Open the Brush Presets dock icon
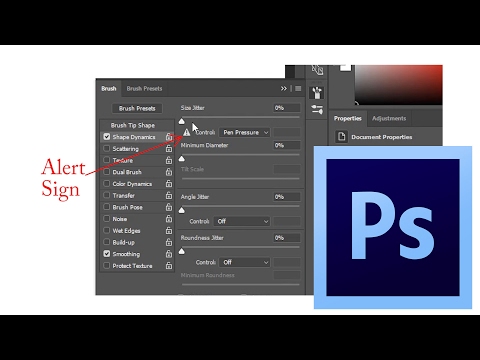Screen dimensions: 480x360 click(317, 93)
